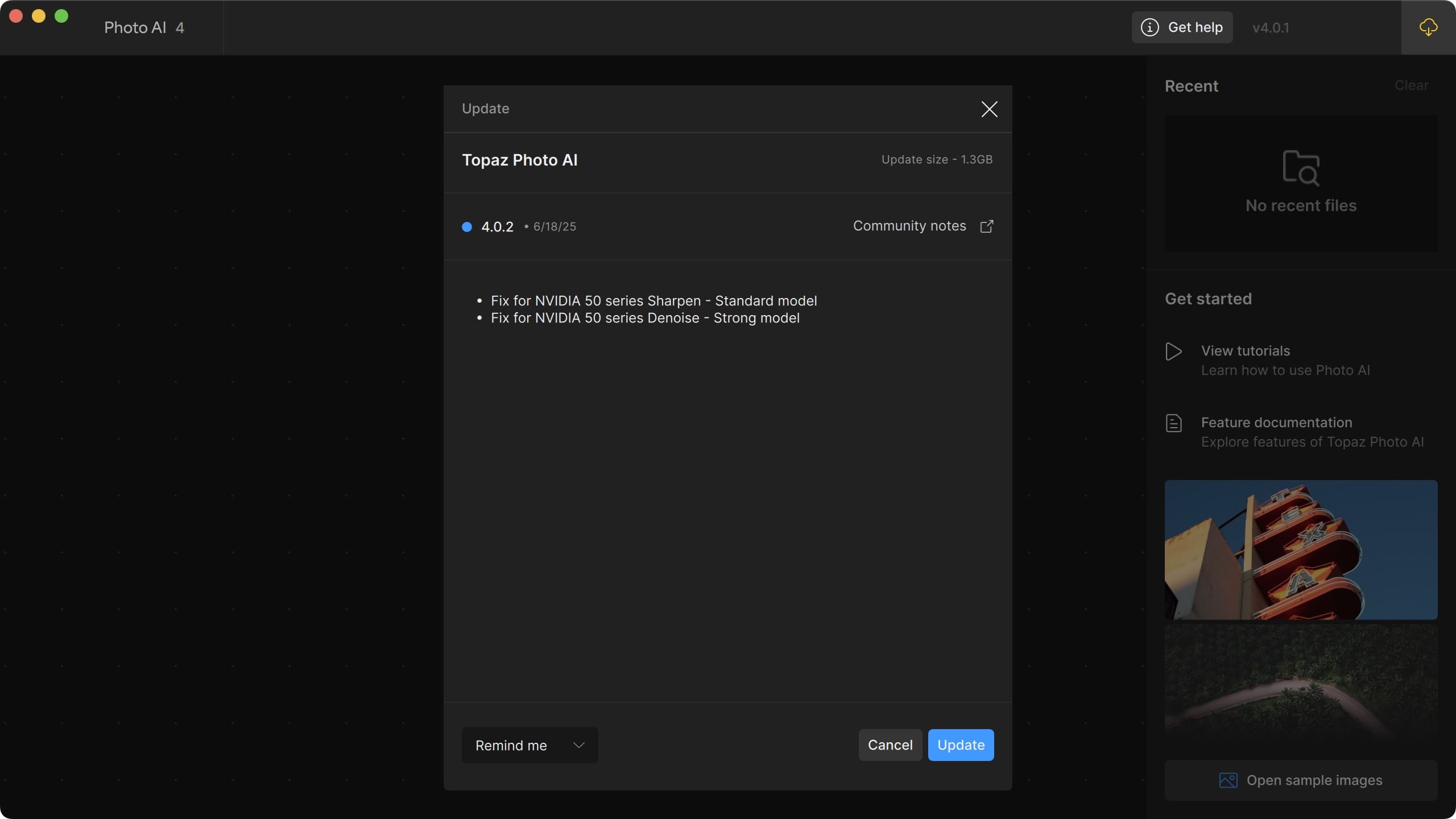Click the info icon in Get help
The width and height of the screenshot is (1456, 819).
coord(1149,27)
